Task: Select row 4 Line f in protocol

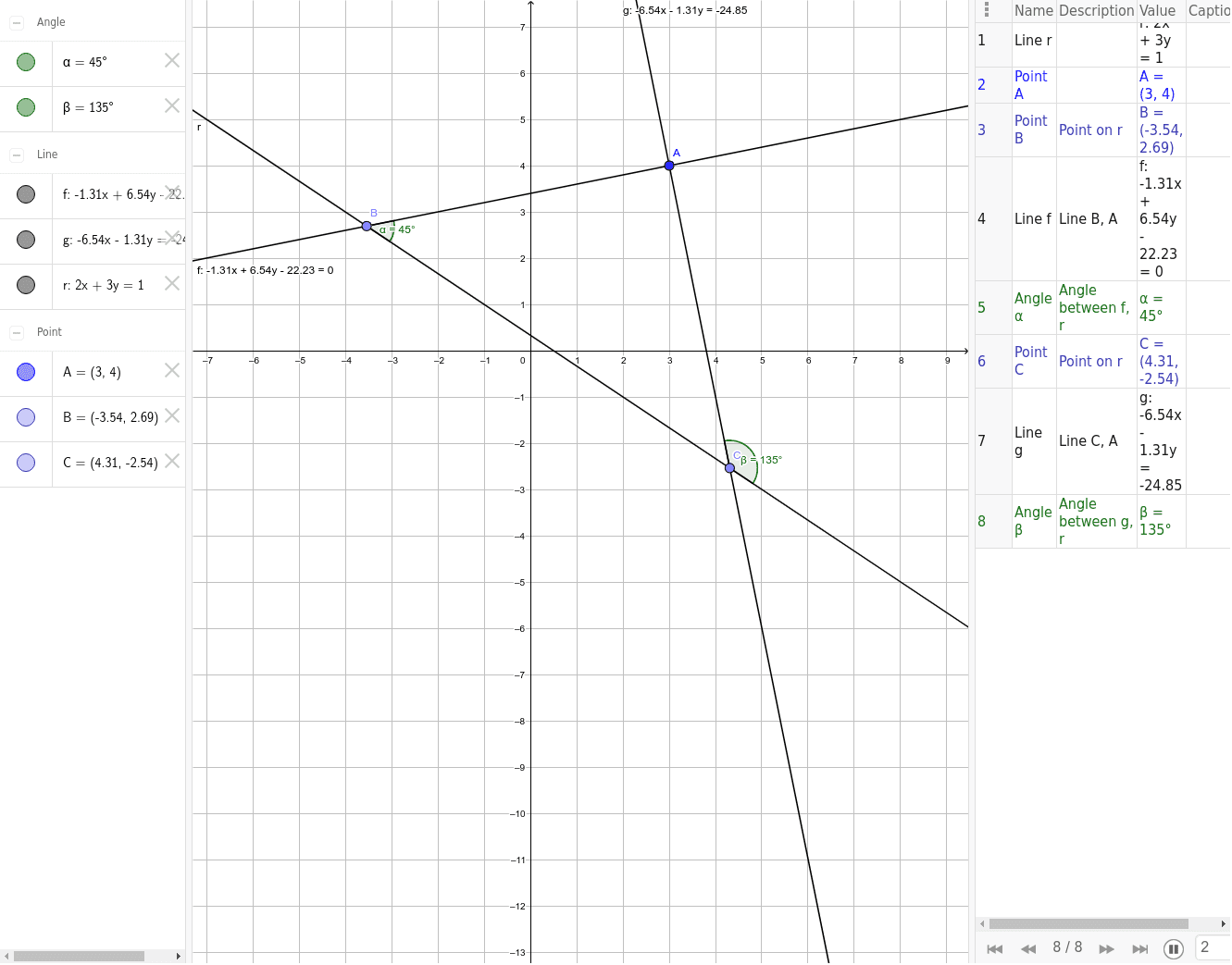Action: (1102, 219)
